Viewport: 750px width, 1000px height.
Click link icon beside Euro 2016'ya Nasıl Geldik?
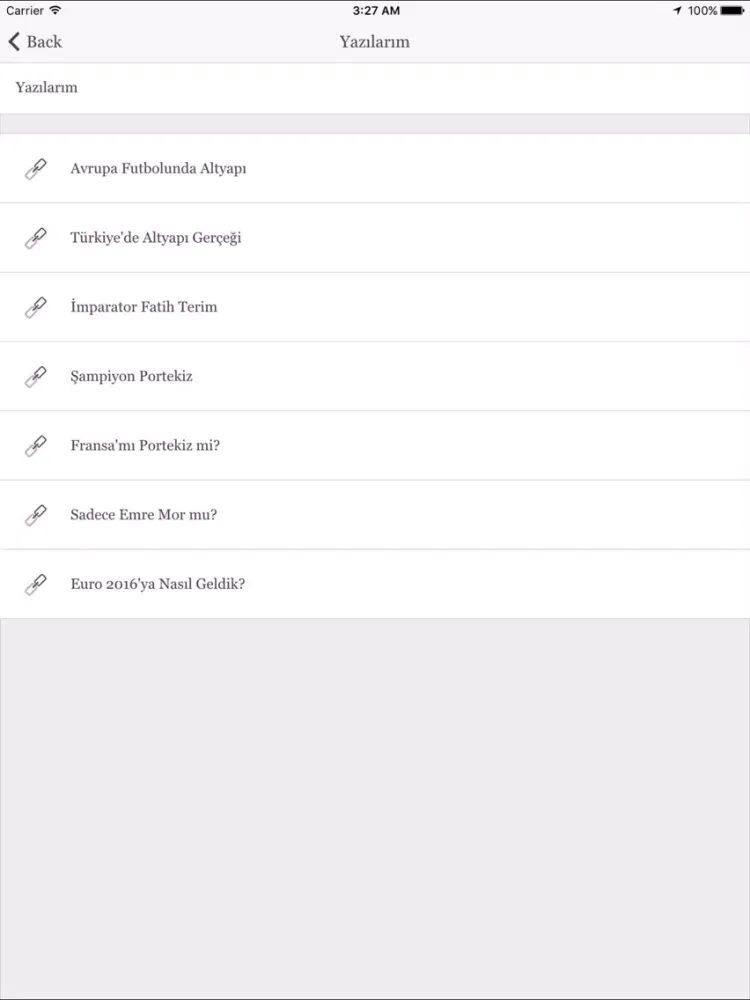click(x=36, y=584)
